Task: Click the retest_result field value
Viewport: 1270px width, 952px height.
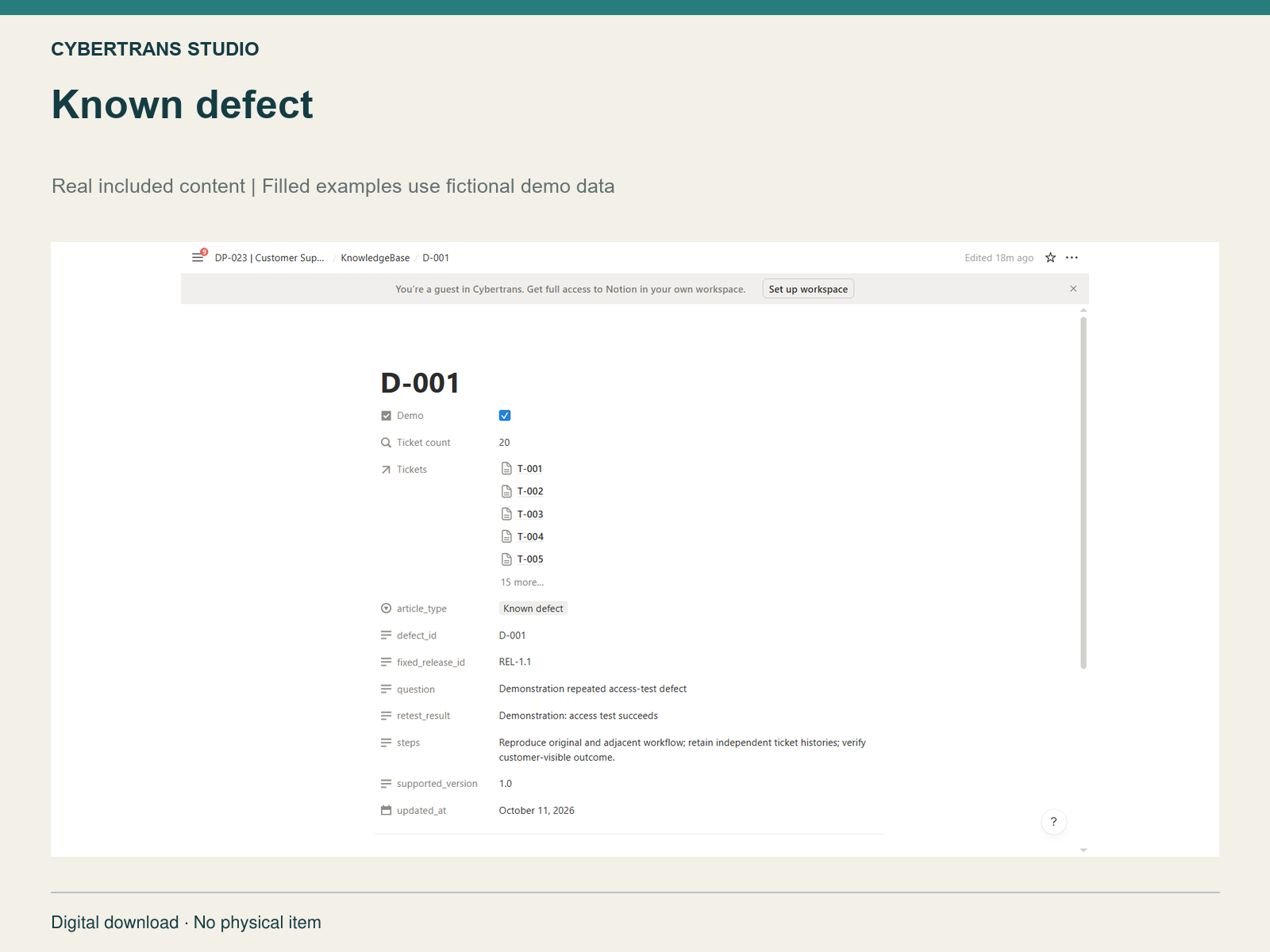Action: (579, 716)
